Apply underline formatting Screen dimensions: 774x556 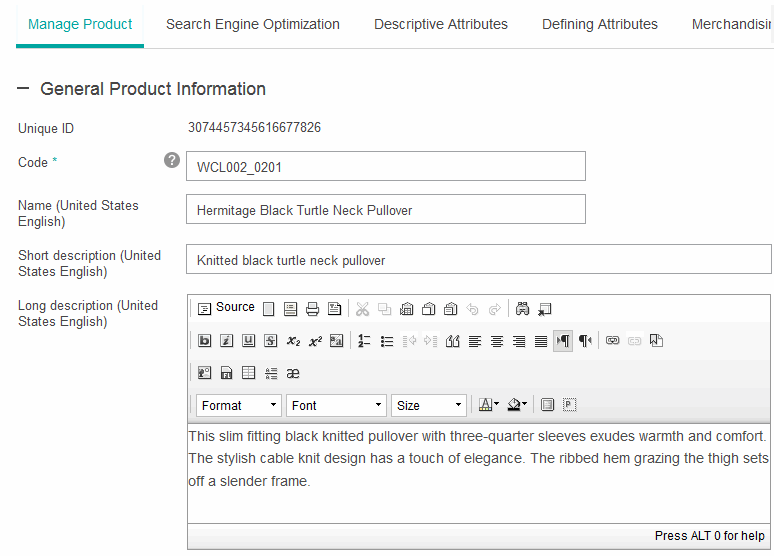click(249, 341)
